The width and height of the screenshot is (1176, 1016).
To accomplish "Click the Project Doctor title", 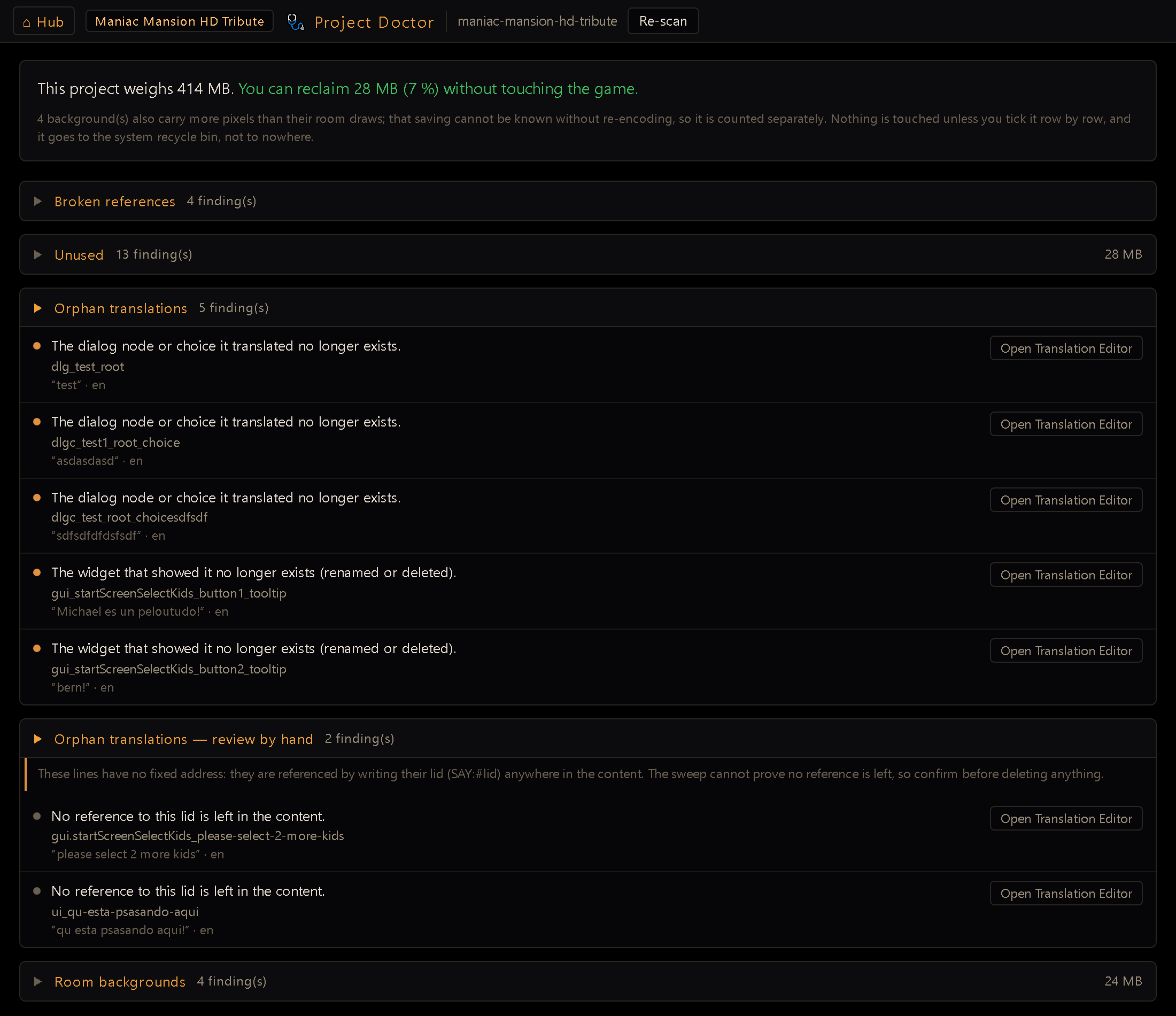I will (374, 22).
